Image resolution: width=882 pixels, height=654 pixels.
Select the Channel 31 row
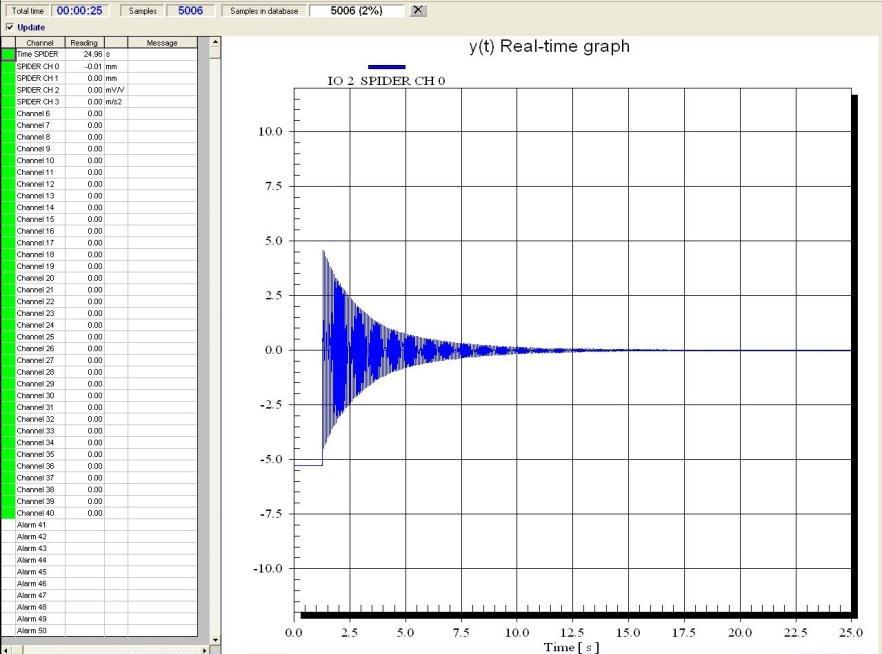coord(99,407)
